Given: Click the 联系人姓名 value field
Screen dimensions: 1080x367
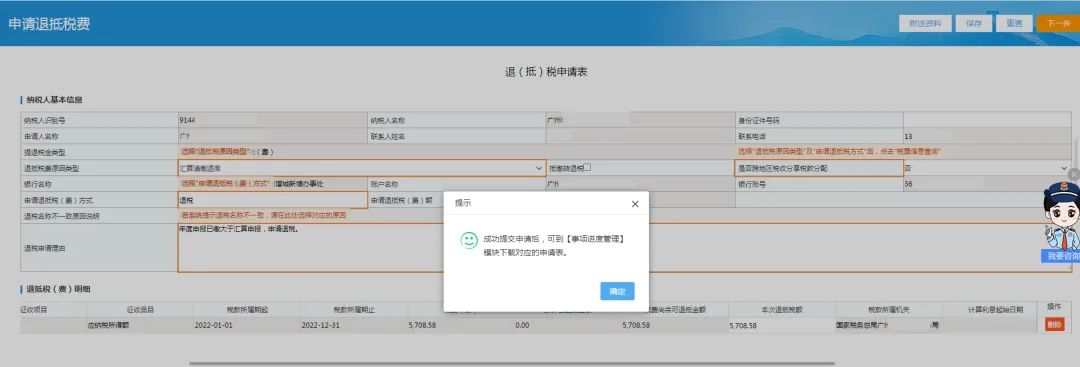Looking at the screenshot, I should [640, 136].
